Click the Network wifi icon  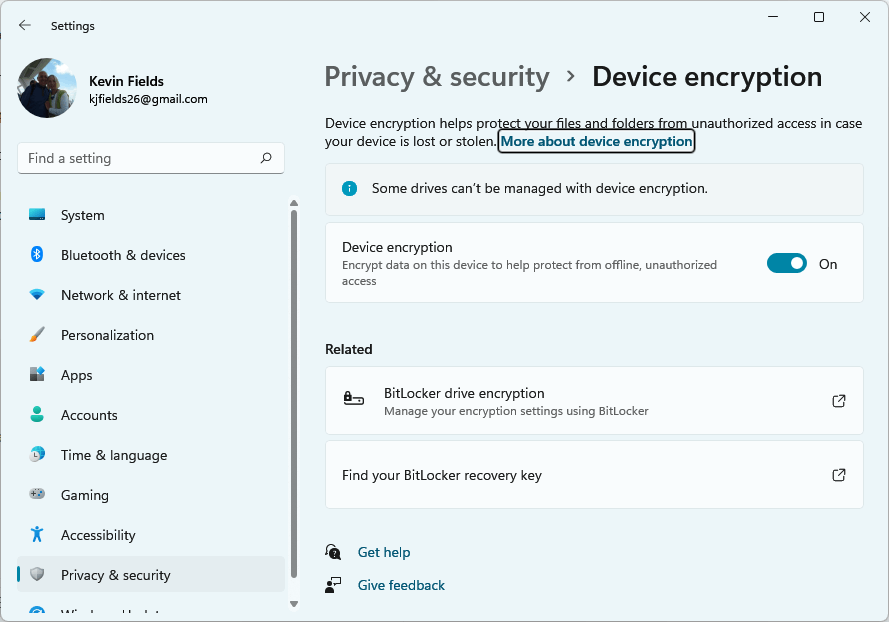[x=37, y=295]
